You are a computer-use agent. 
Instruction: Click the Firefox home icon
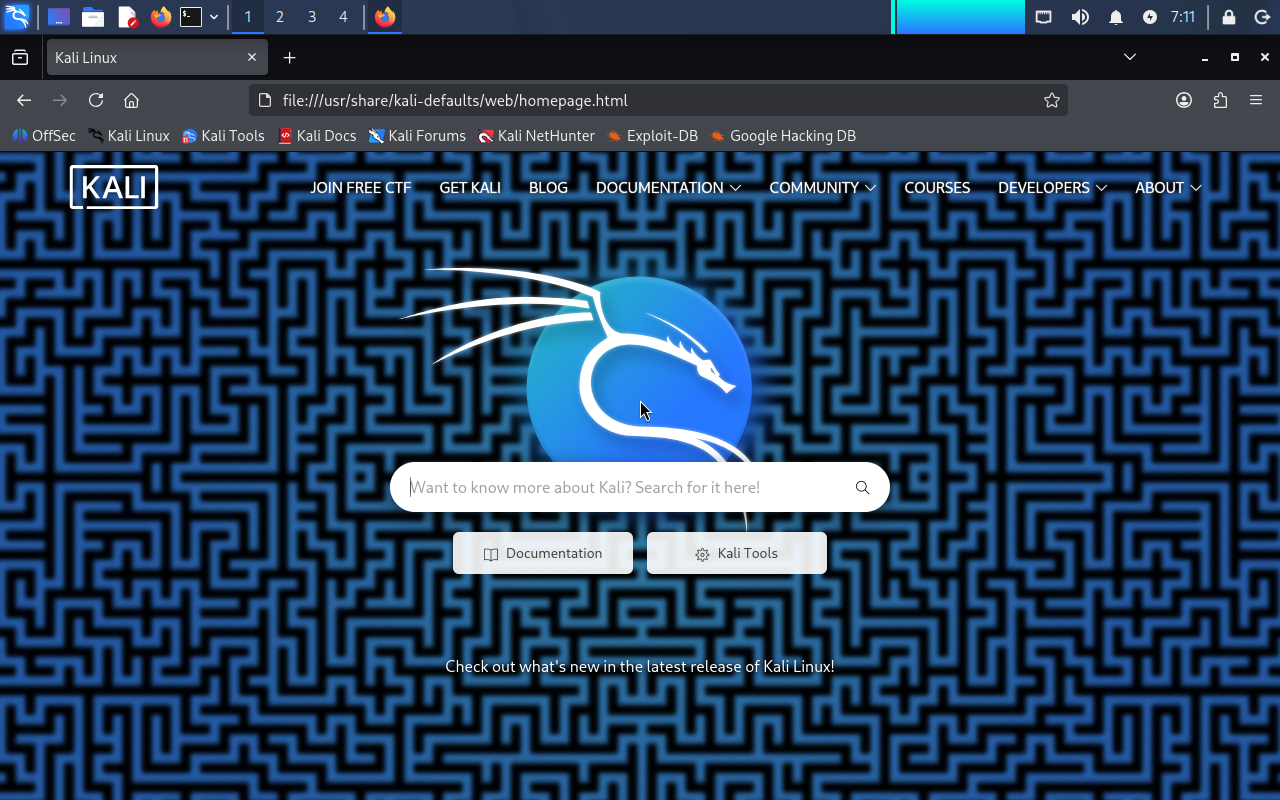point(131,100)
